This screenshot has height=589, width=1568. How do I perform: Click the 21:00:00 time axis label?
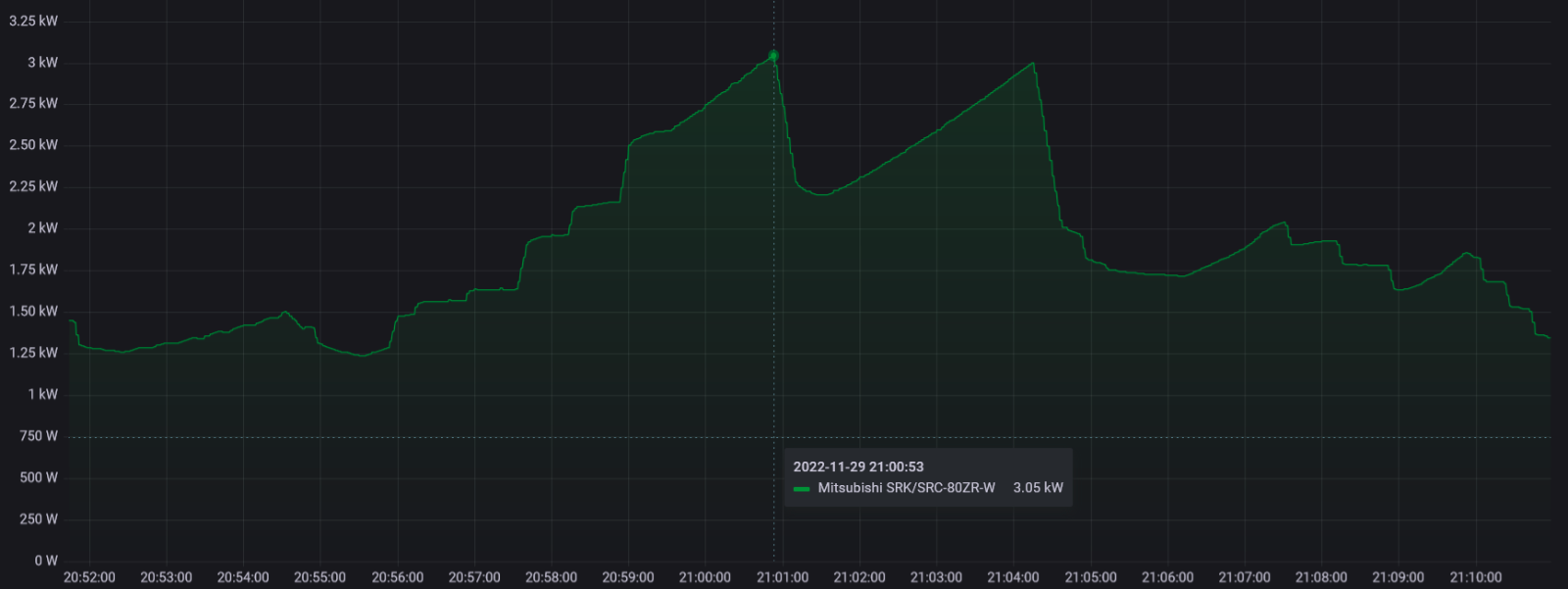pyautogui.click(x=705, y=577)
